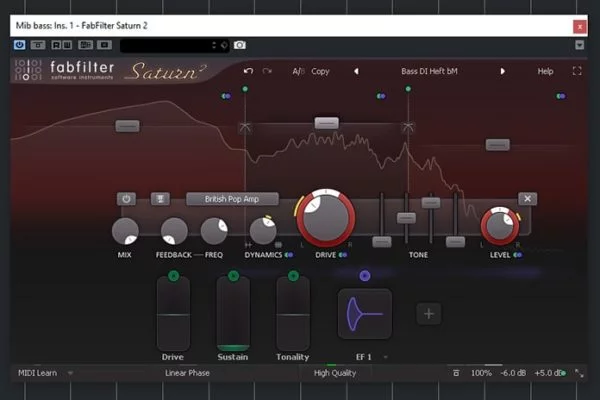Click the up/down preset arrows in host field
Viewport: 600px width, 400px height.
pyautogui.click(x=214, y=46)
